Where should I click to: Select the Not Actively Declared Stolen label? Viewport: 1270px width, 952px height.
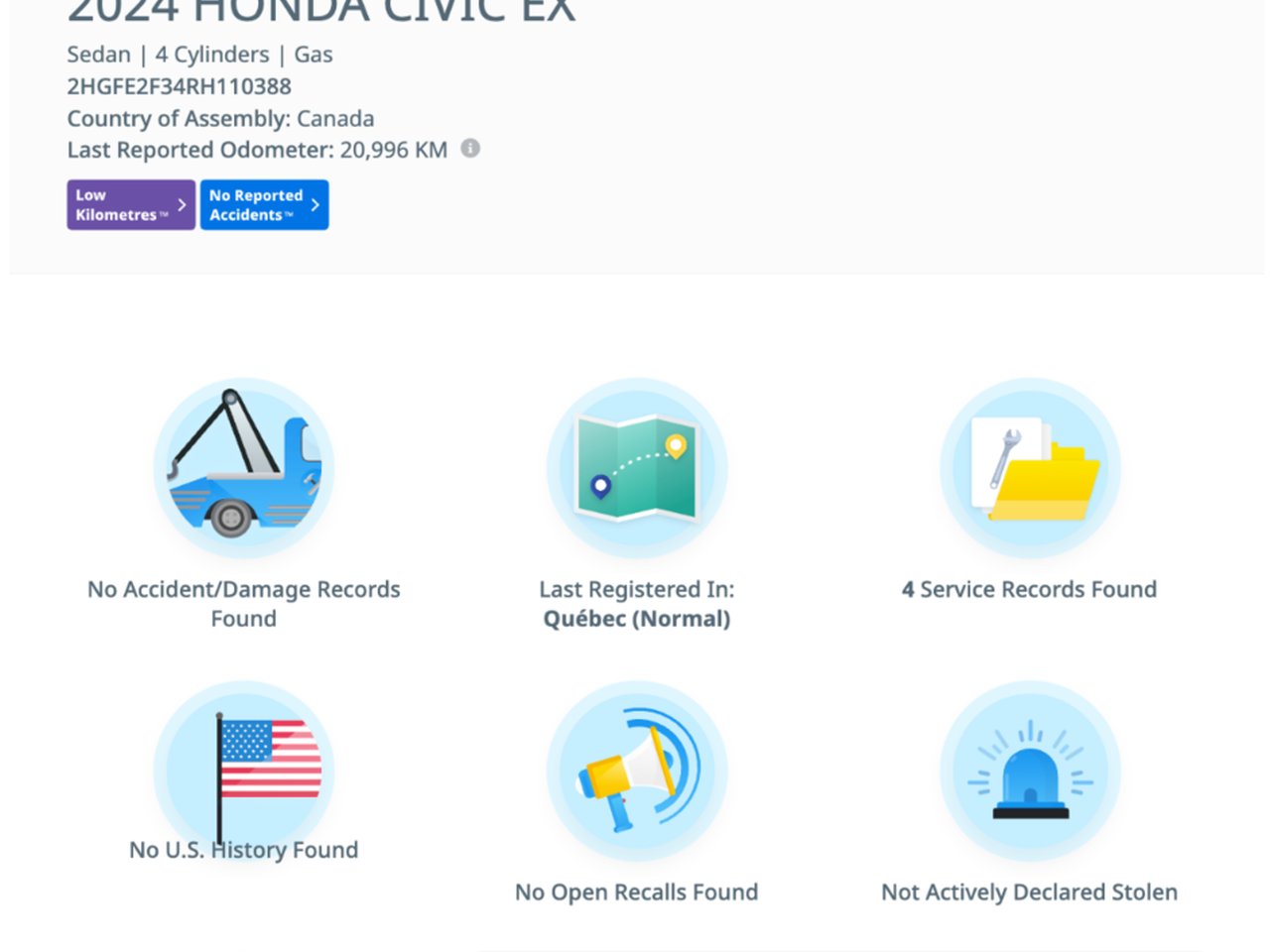[x=1030, y=892]
